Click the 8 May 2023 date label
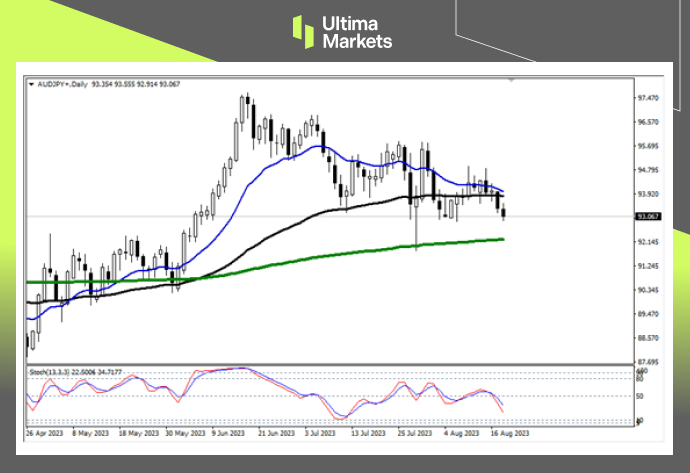This screenshot has width=690, height=473. (x=91, y=433)
